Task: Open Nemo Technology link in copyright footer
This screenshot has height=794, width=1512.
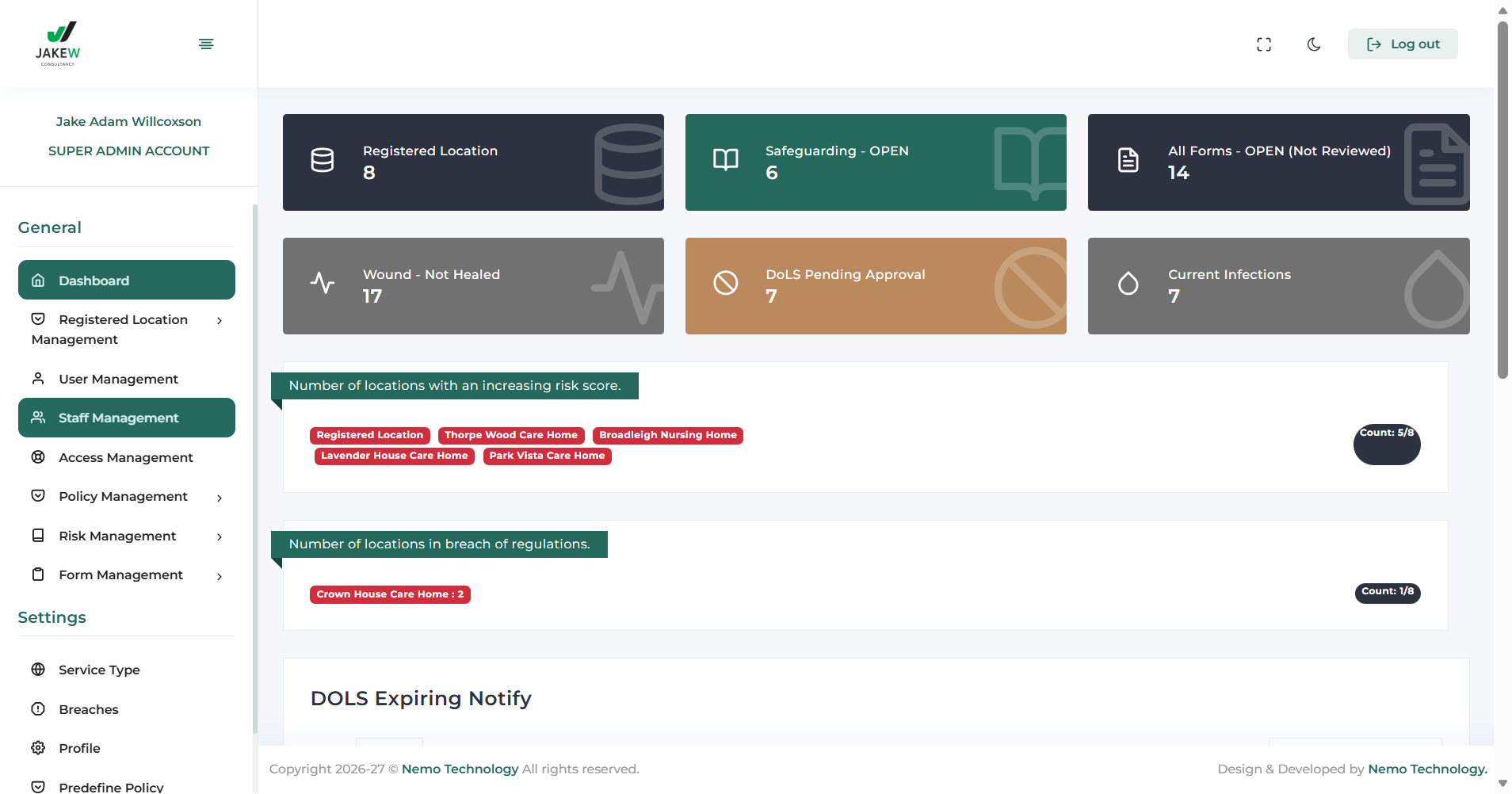Action: (460, 769)
